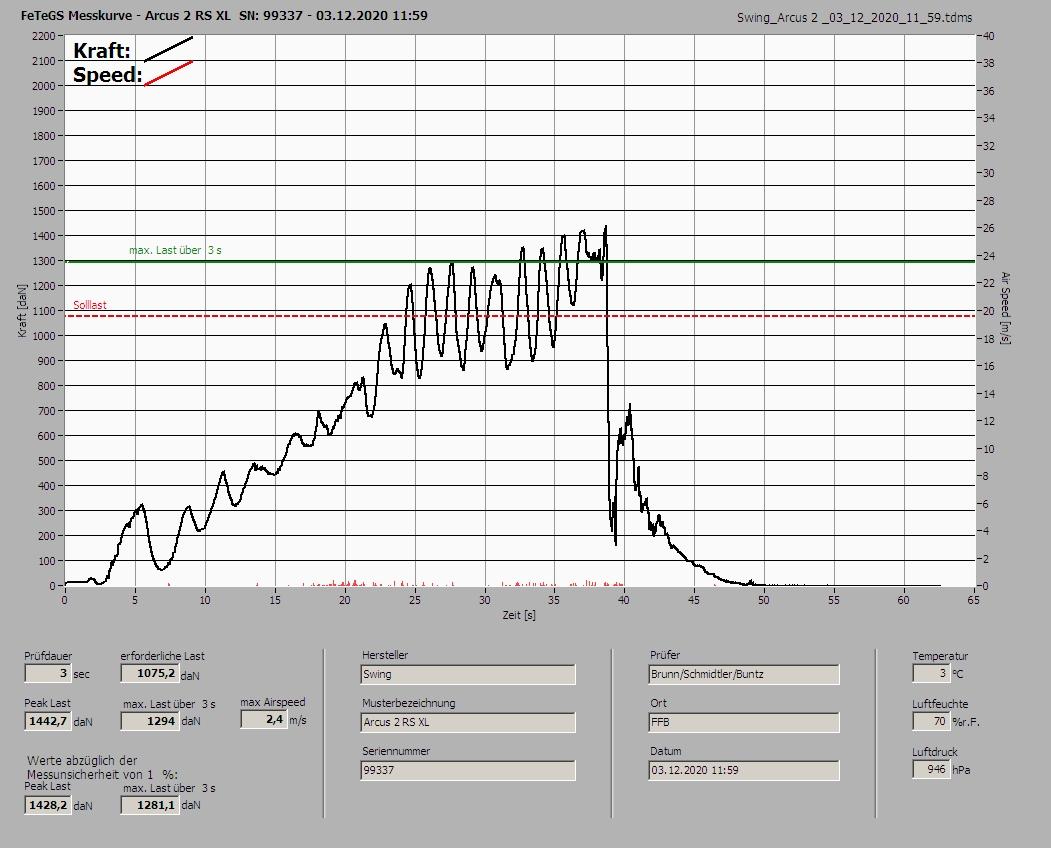This screenshot has width=1051, height=848.
Task: Click the Prüfer field Brunn/Schmidtler/Buntz
Action: point(744,674)
